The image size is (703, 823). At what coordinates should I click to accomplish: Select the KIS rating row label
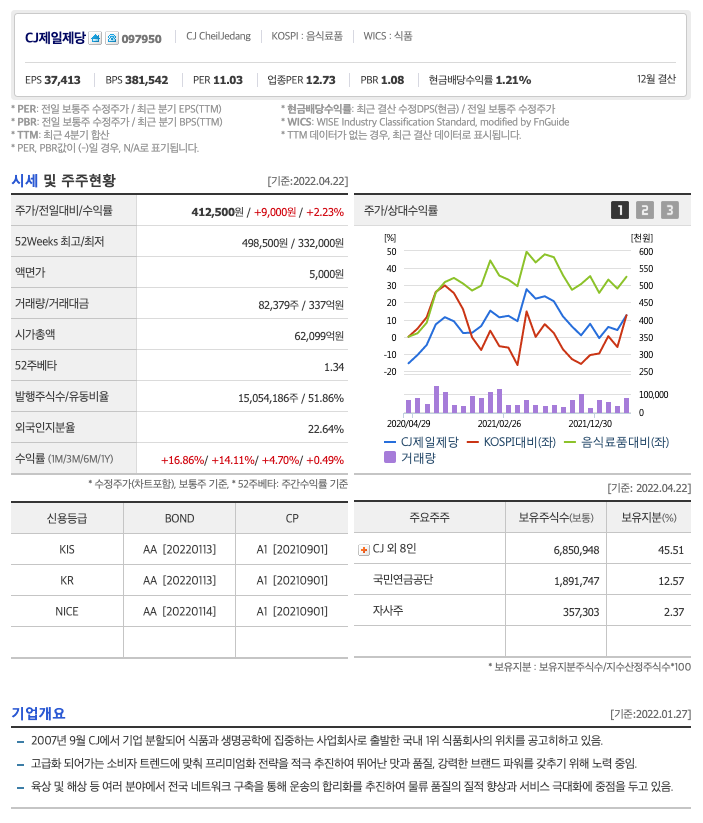pyautogui.click(x=67, y=550)
